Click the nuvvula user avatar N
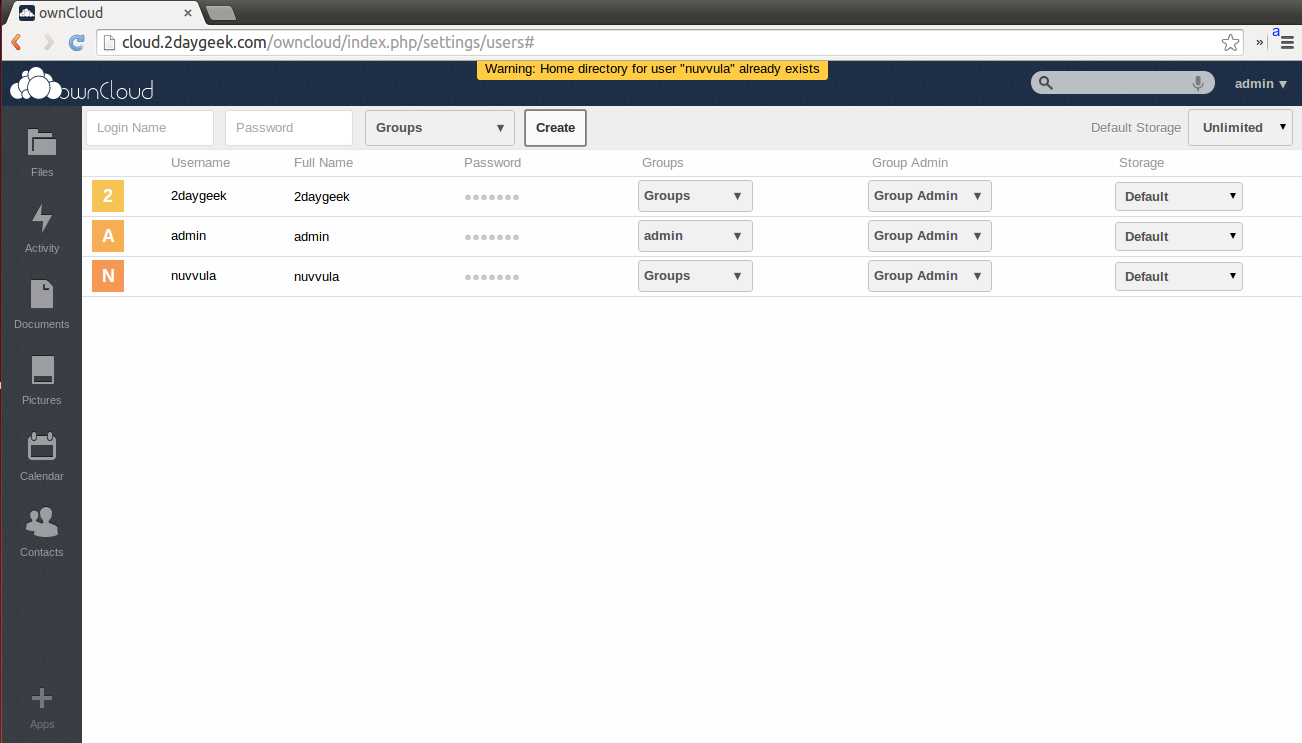Image resolution: width=1302 pixels, height=743 pixels. click(x=108, y=276)
